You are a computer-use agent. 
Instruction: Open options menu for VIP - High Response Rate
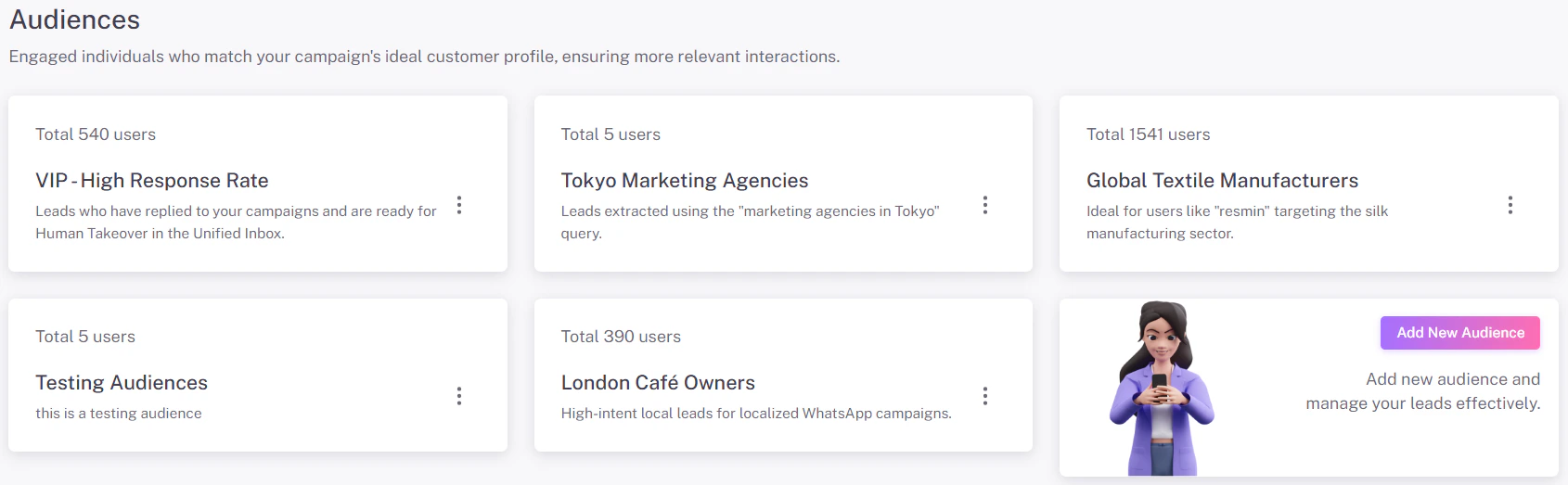[459, 205]
